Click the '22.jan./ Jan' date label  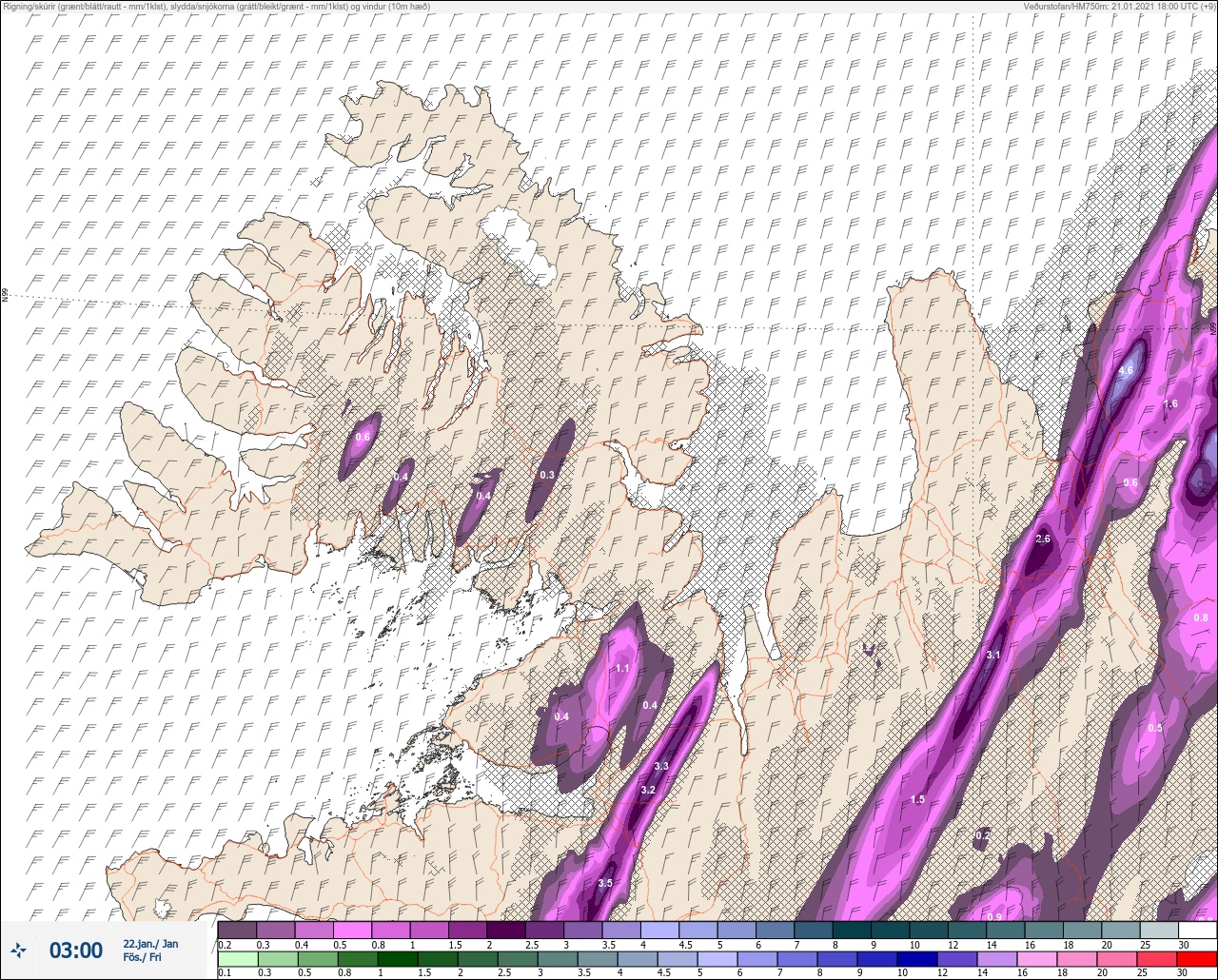click(x=150, y=943)
